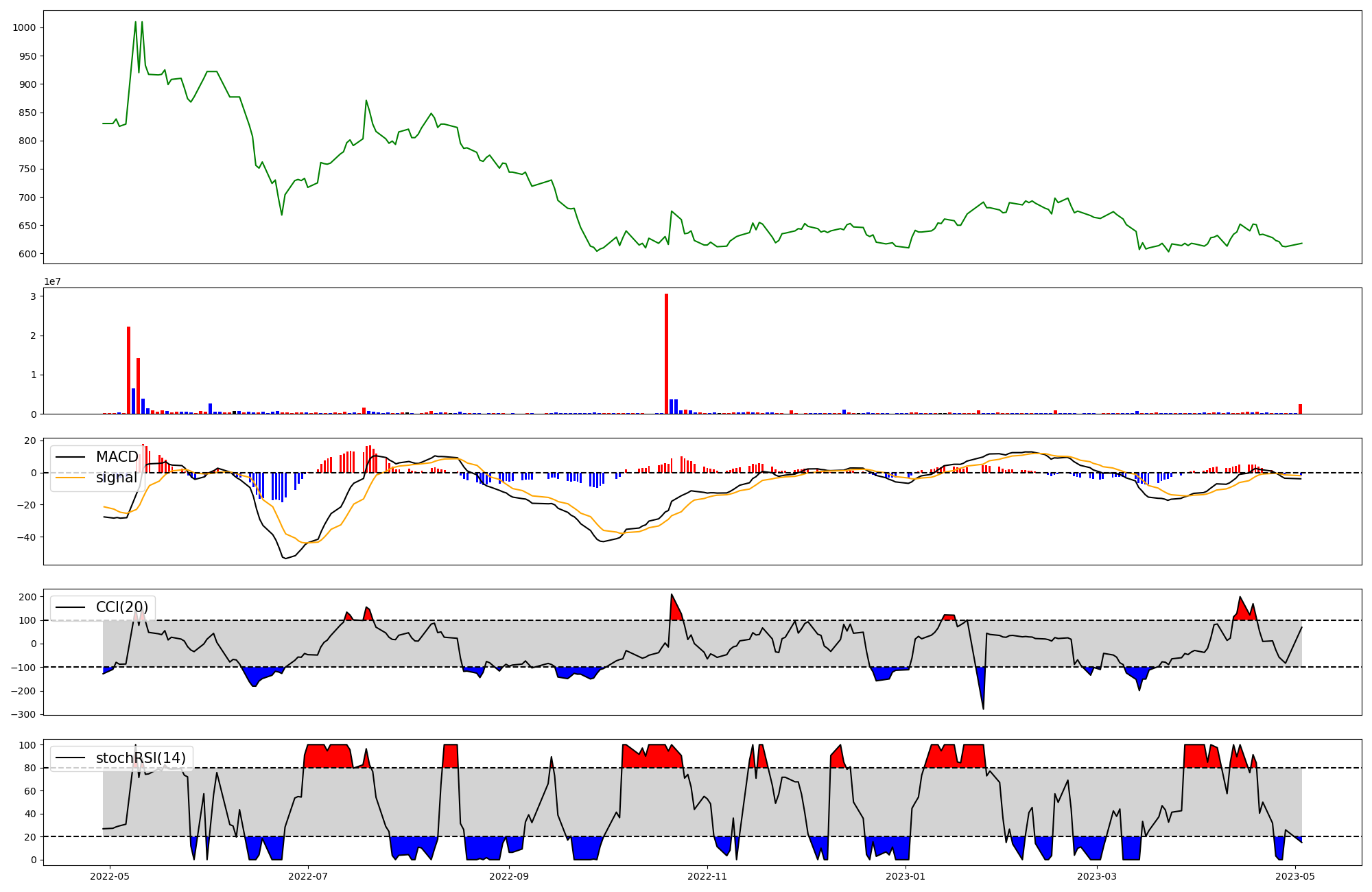1372x892 pixels.
Task: Click the 2022-09 date tick label
Action: (509, 876)
